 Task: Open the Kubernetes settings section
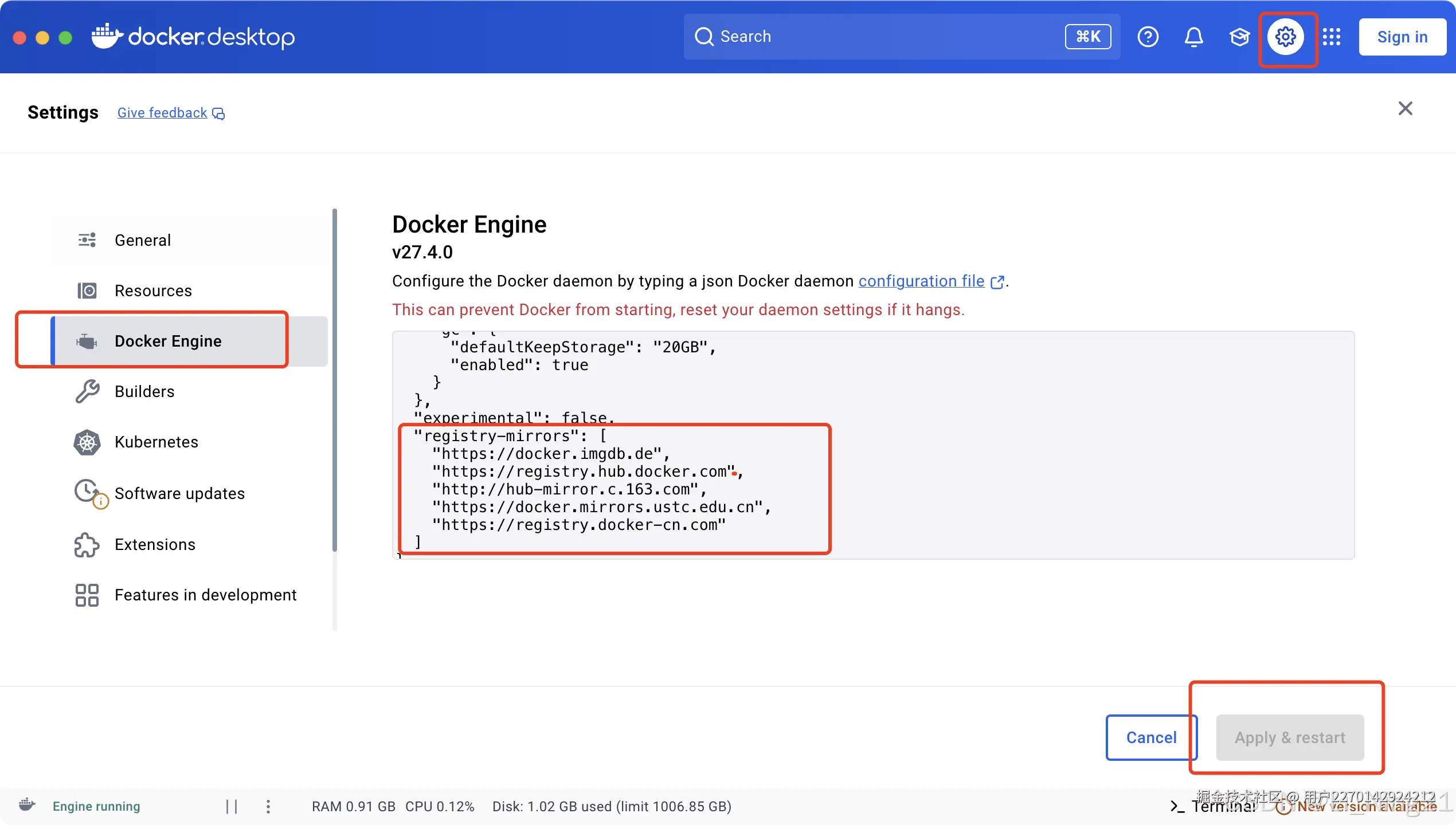[x=156, y=442]
